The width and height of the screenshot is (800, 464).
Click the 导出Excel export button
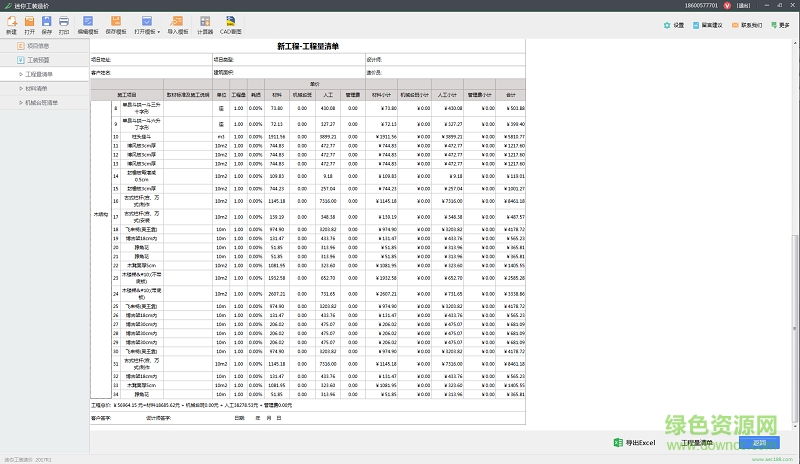634,442
